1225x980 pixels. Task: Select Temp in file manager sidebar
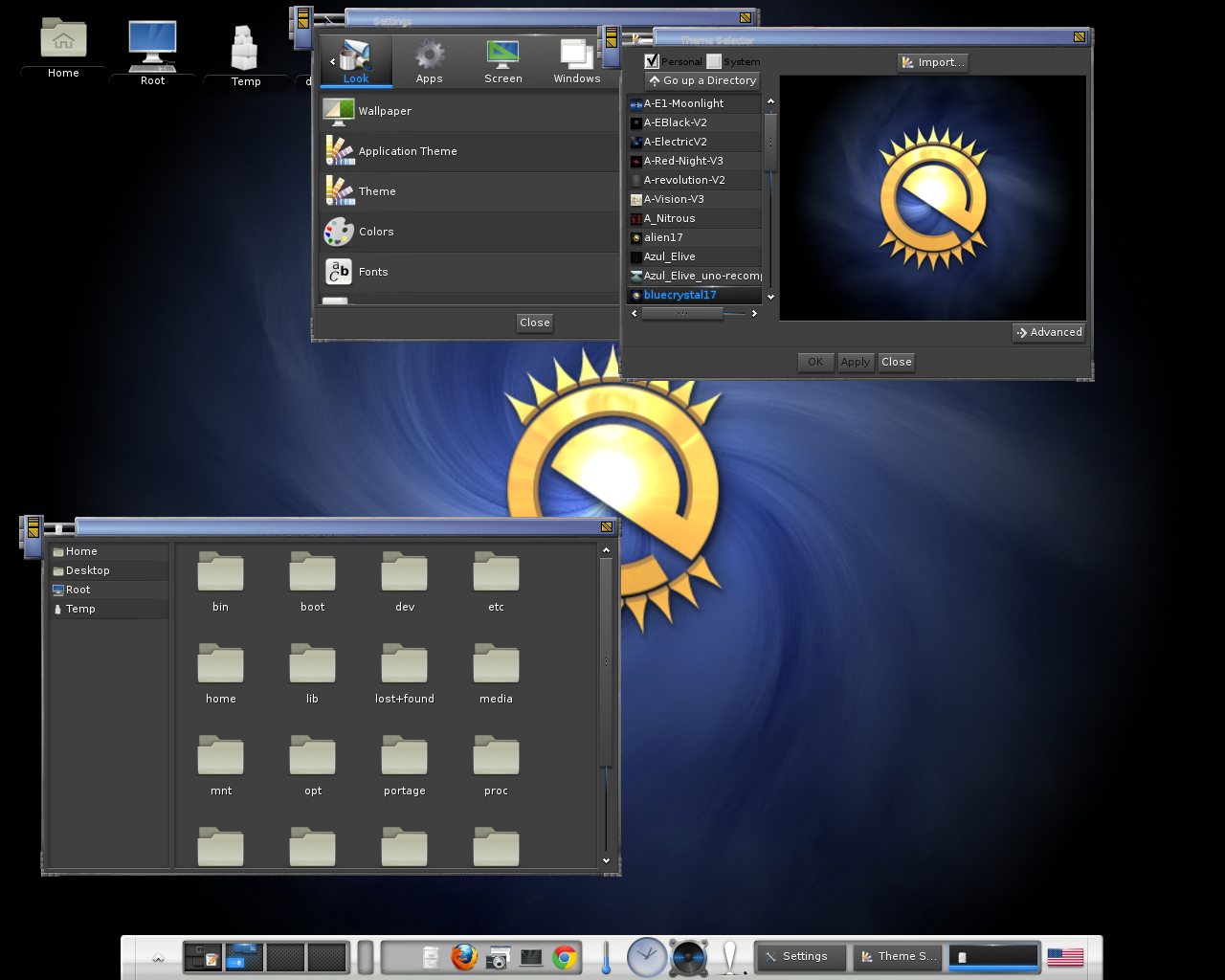tap(108, 609)
